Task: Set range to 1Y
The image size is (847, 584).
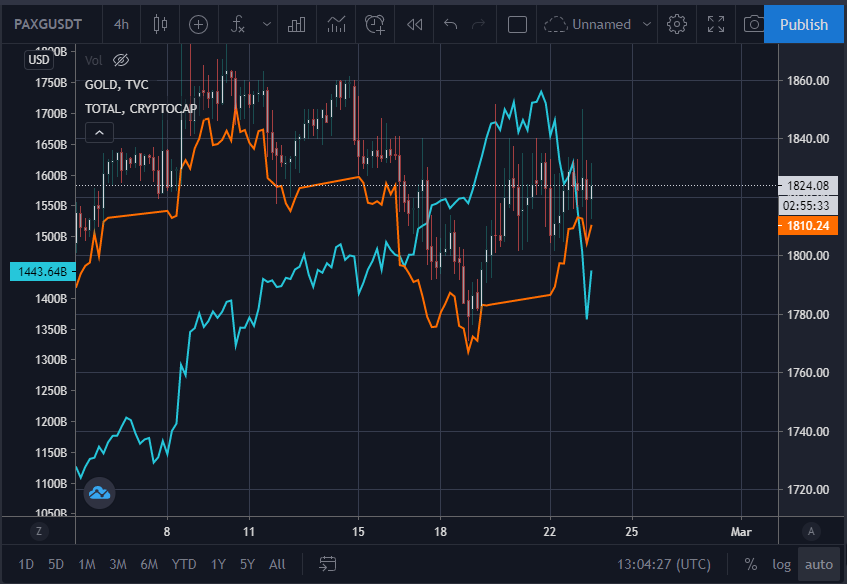Action: tap(218, 565)
